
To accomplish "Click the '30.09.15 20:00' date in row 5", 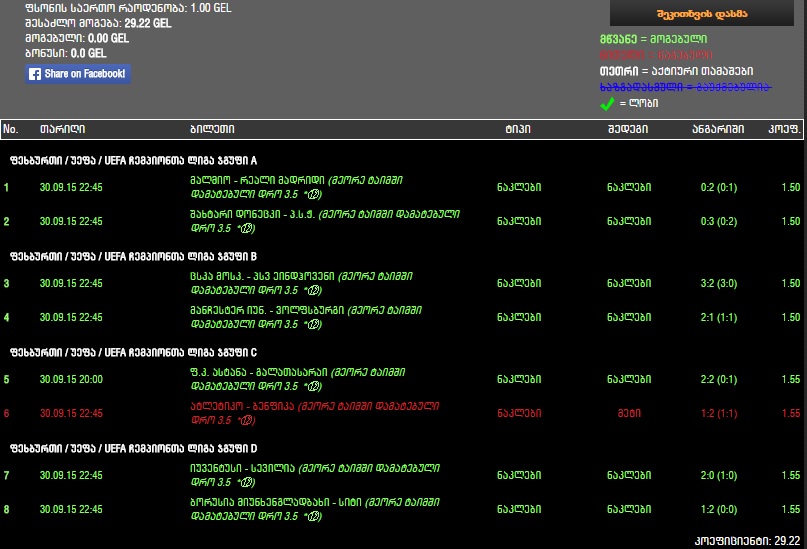I will coord(71,380).
